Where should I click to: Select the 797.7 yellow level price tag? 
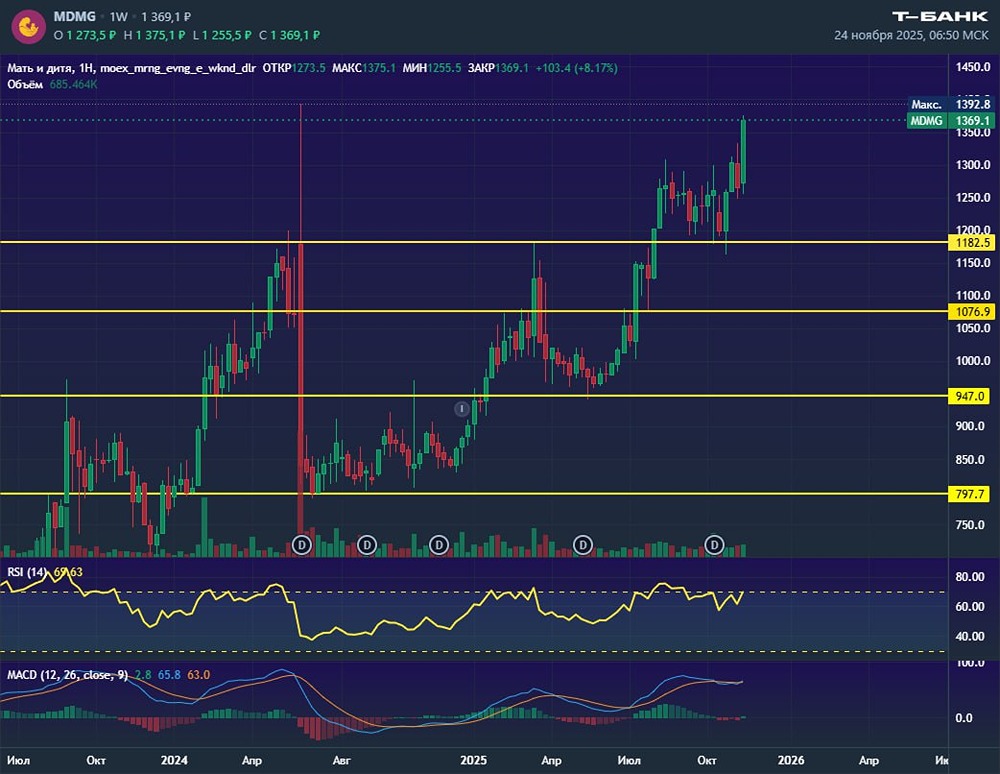tap(969, 494)
